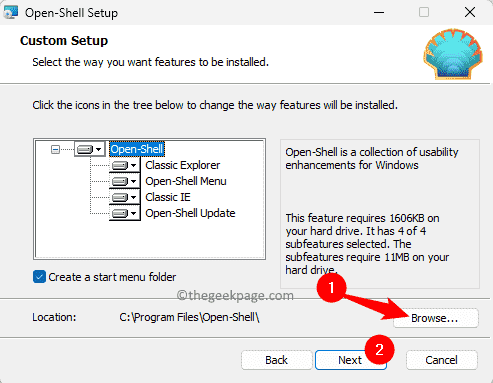Click the Browse... button
Image resolution: width=493 pixels, height=383 pixels.
tap(436, 318)
